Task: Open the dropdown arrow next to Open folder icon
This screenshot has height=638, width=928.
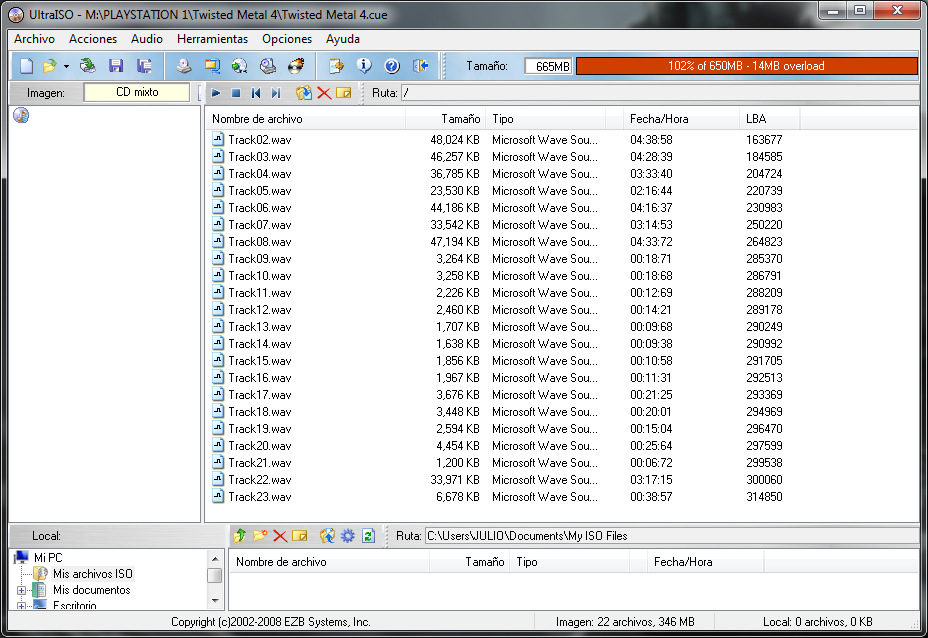Action: (66, 66)
